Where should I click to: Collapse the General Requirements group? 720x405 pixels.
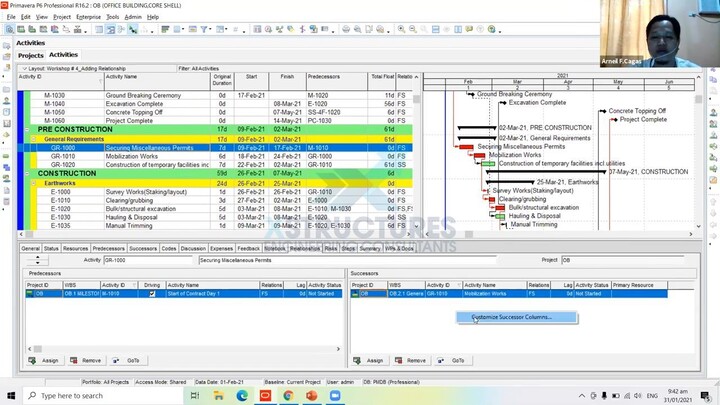pyautogui.click(x=34, y=139)
